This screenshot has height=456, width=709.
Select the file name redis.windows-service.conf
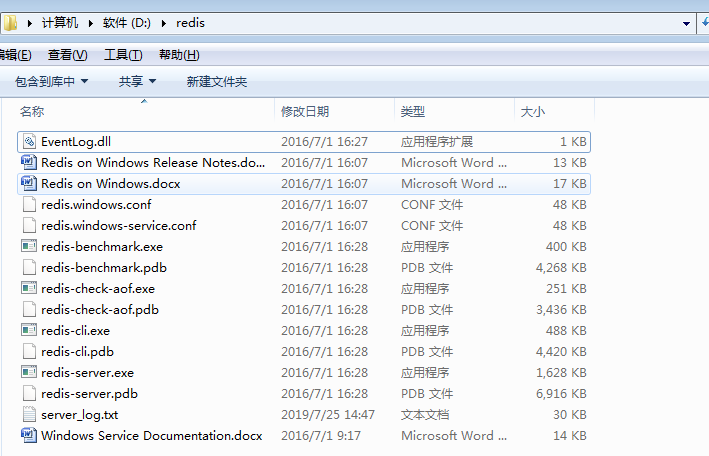pos(119,225)
